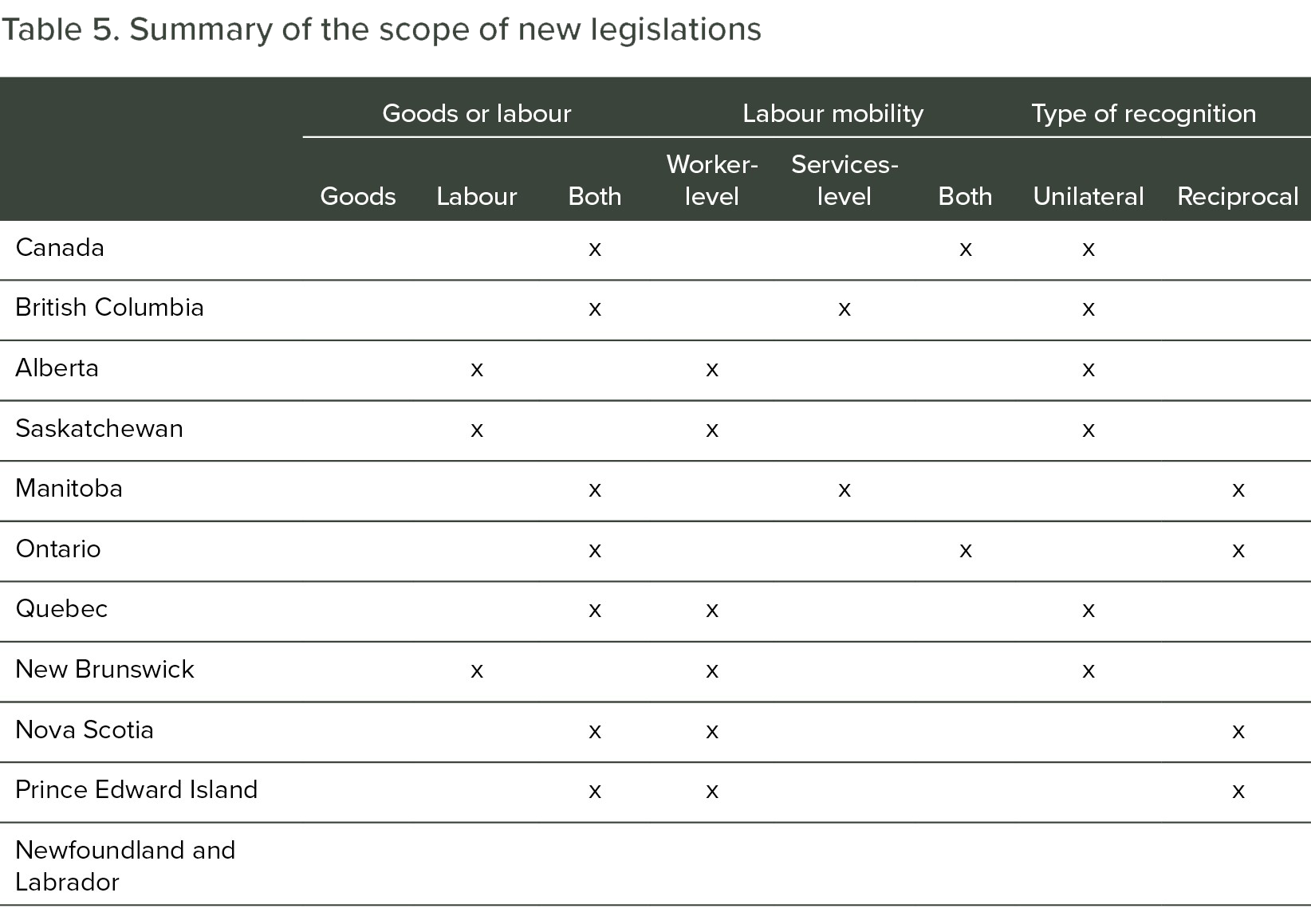
Task: Click the 'Goods' column header
Action: point(357,196)
